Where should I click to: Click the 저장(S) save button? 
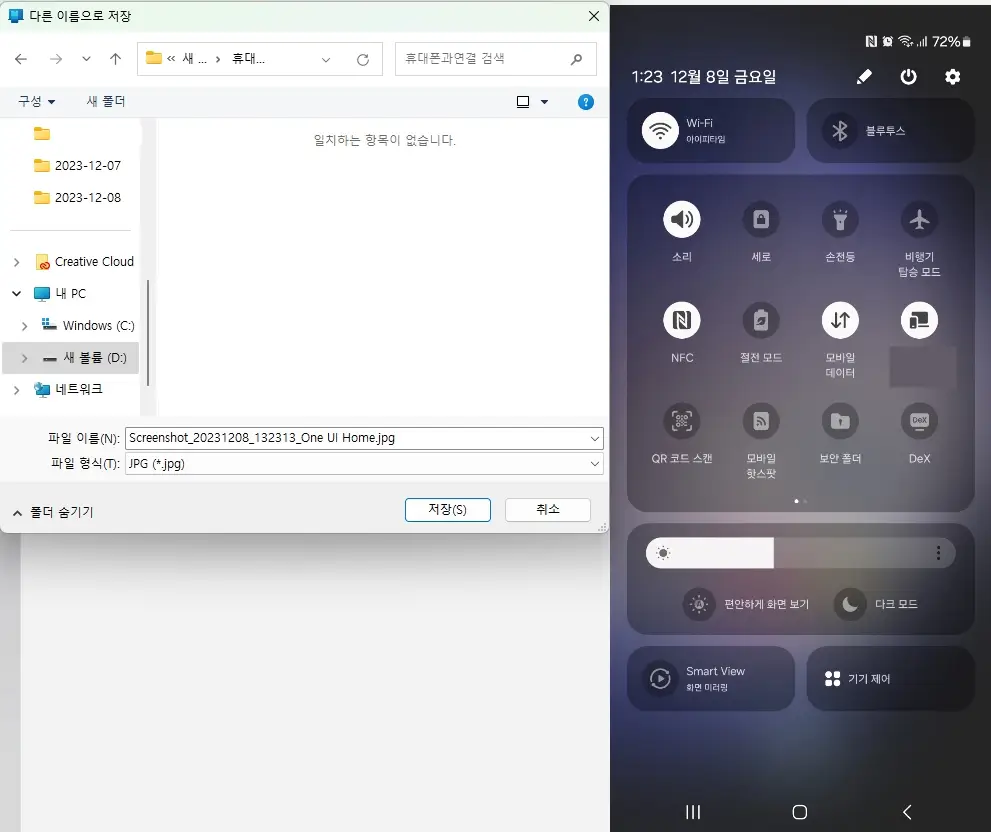click(447, 509)
